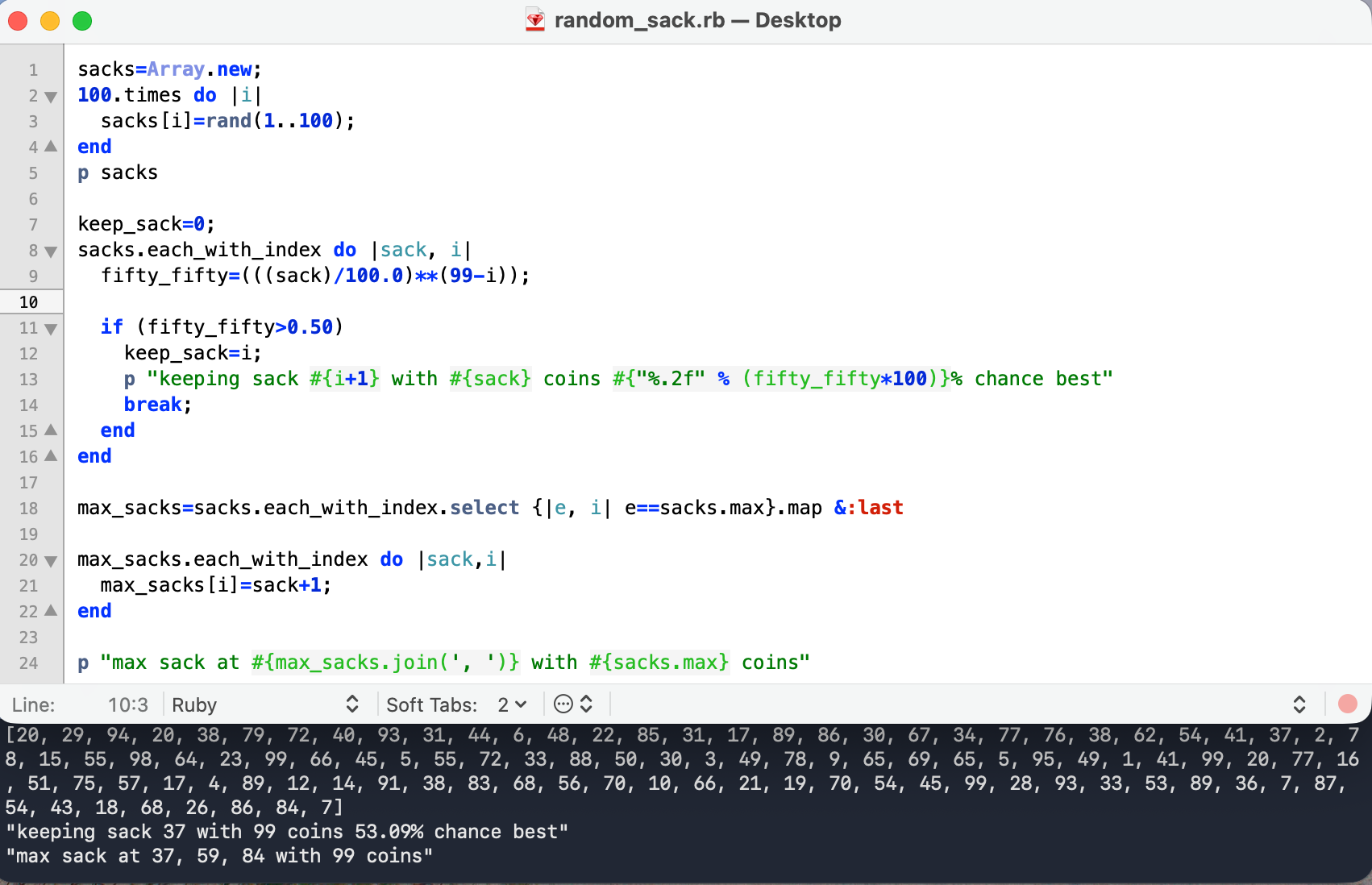Fold the block ending at line 4
Viewport: 1372px width, 885px height.
click(51, 146)
